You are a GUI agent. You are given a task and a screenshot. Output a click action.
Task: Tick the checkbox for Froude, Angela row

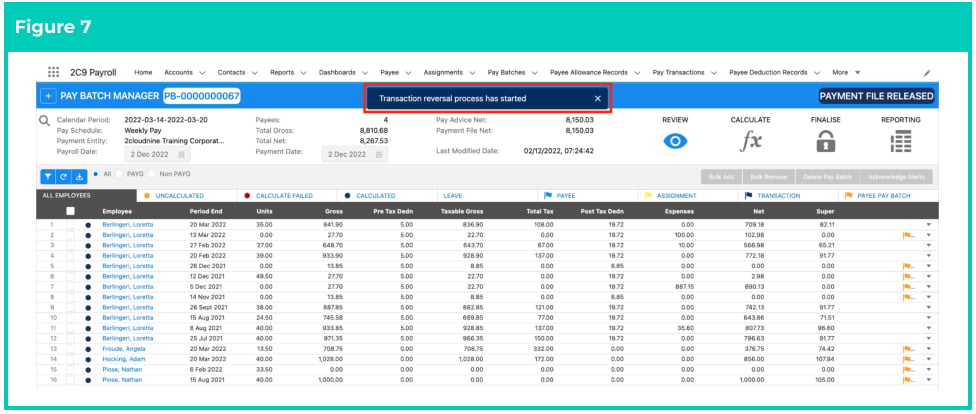pos(71,349)
